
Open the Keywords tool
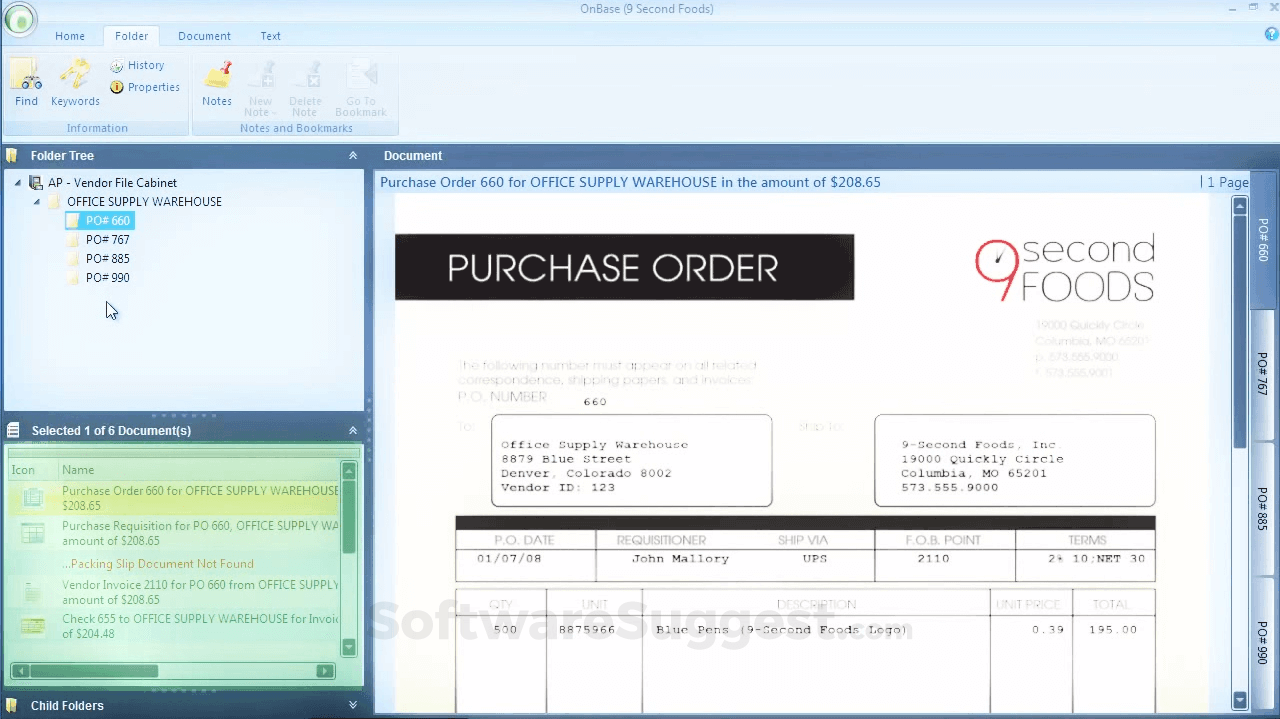point(75,82)
